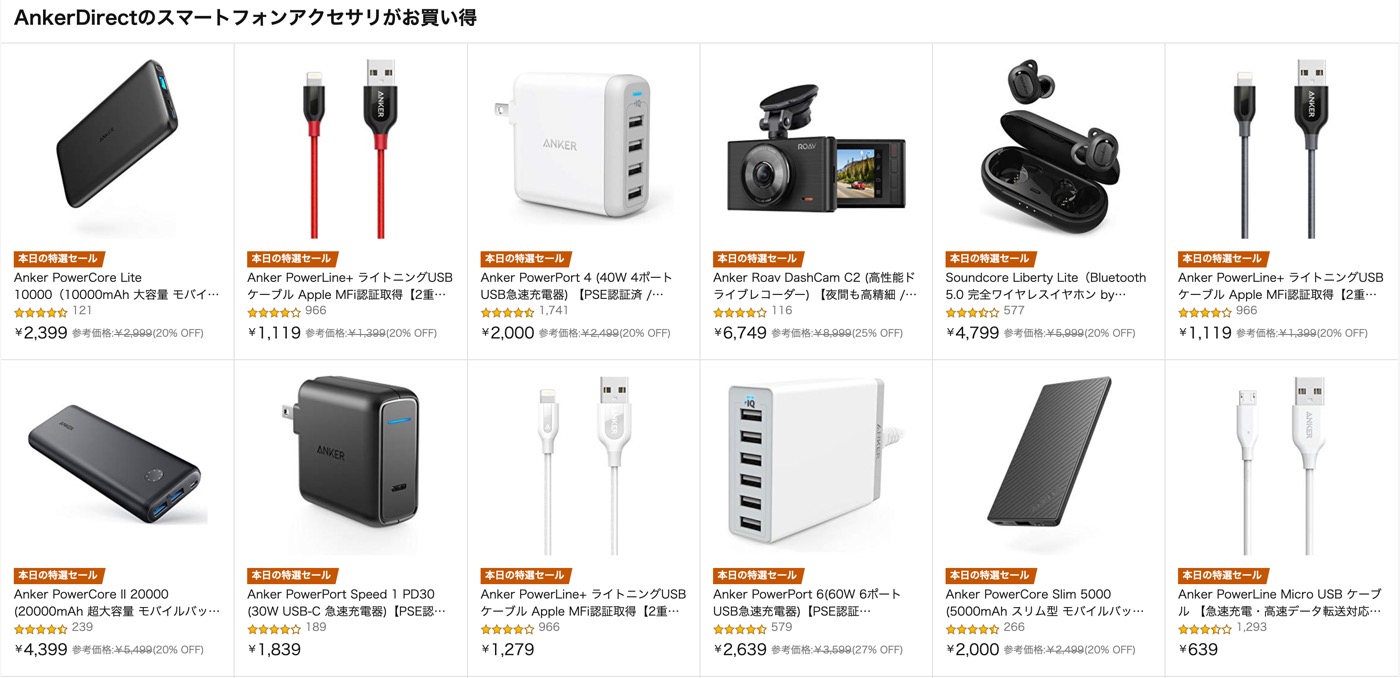Click the deal badge on PowerPort 6

tap(755, 575)
